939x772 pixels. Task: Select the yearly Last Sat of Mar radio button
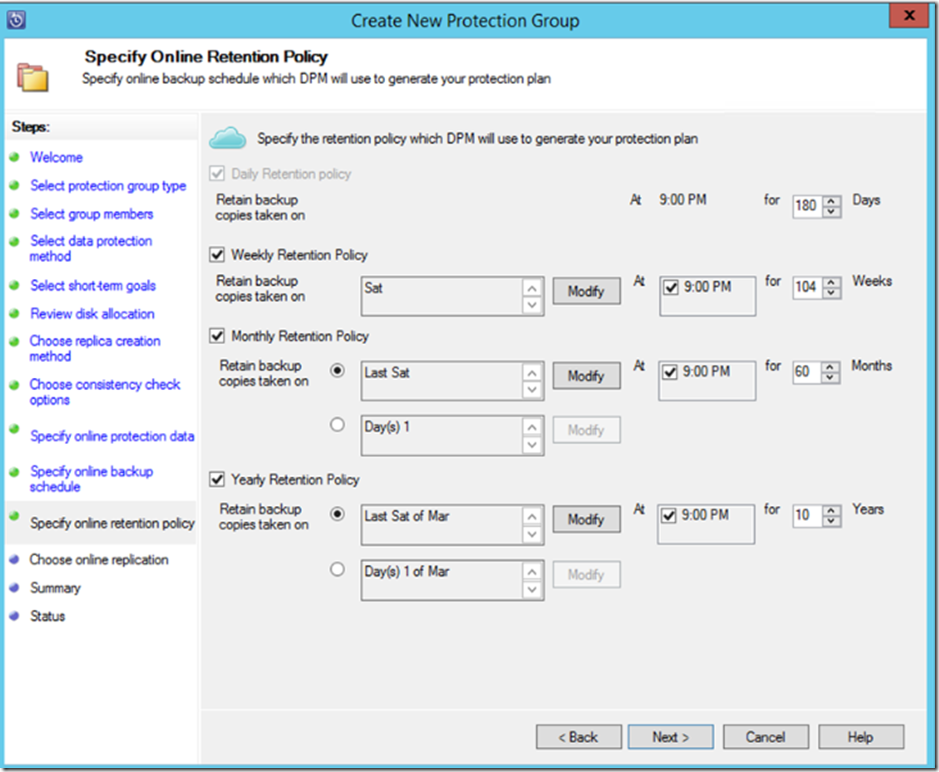pos(337,514)
